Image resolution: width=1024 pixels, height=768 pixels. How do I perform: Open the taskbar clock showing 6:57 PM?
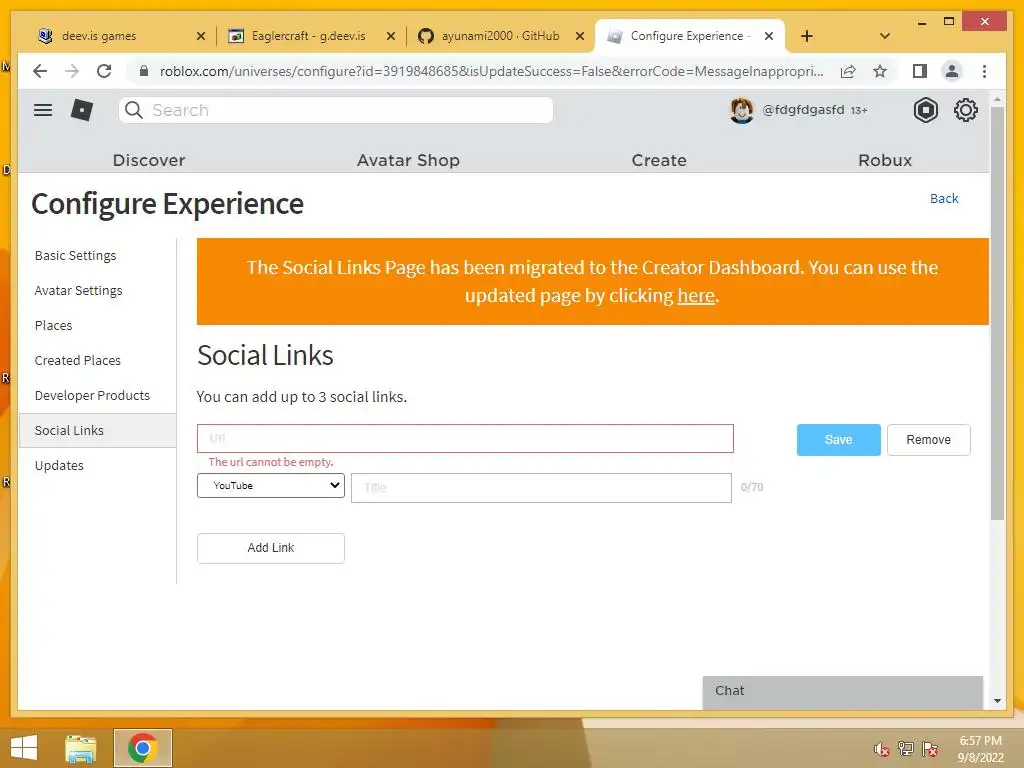[980, 749]
